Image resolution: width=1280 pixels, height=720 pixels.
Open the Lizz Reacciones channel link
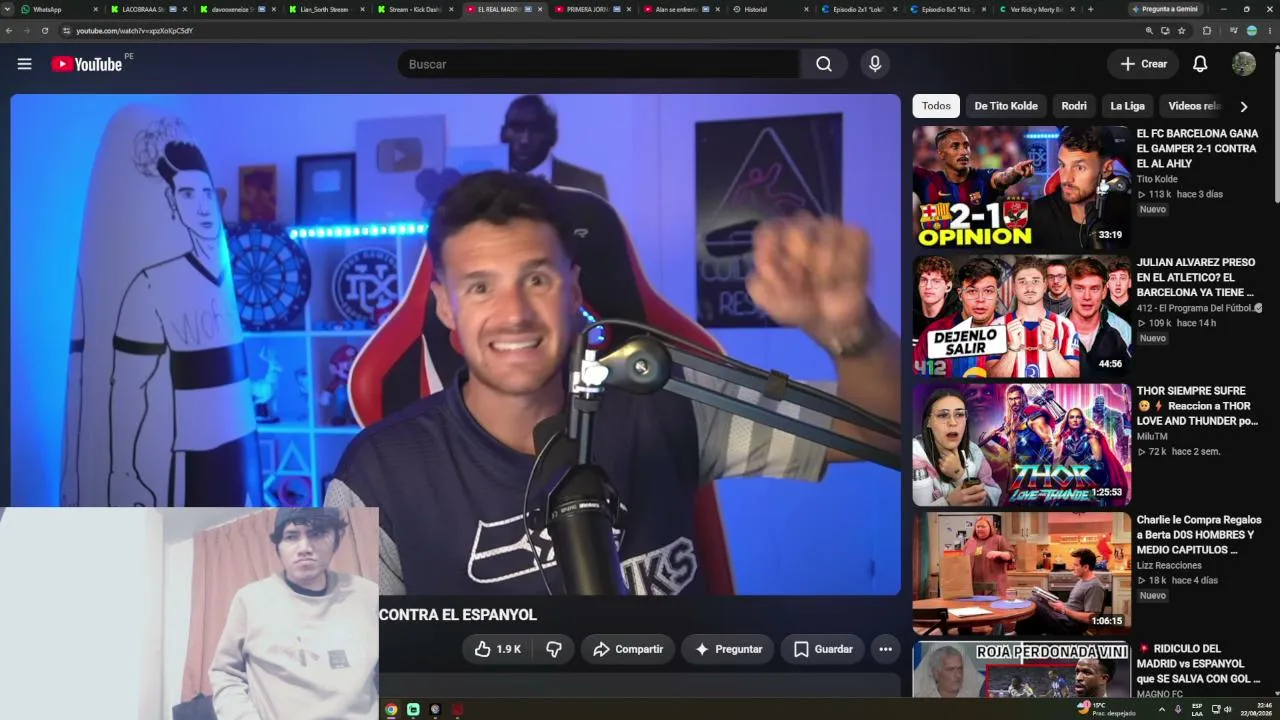pos(1169,566)
